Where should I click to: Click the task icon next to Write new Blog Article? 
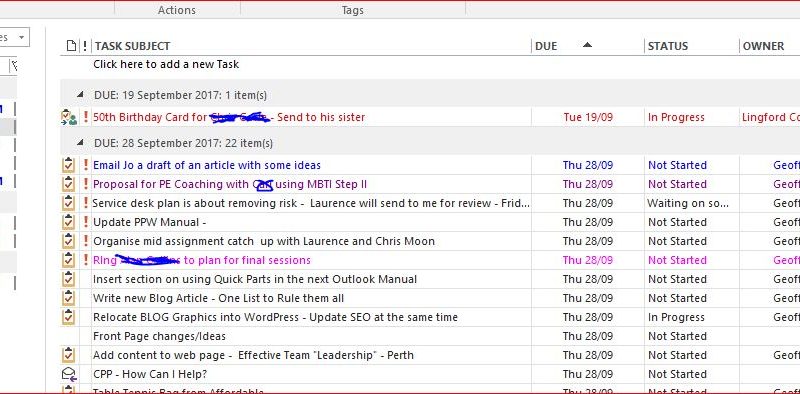click(x=68, y=298)
